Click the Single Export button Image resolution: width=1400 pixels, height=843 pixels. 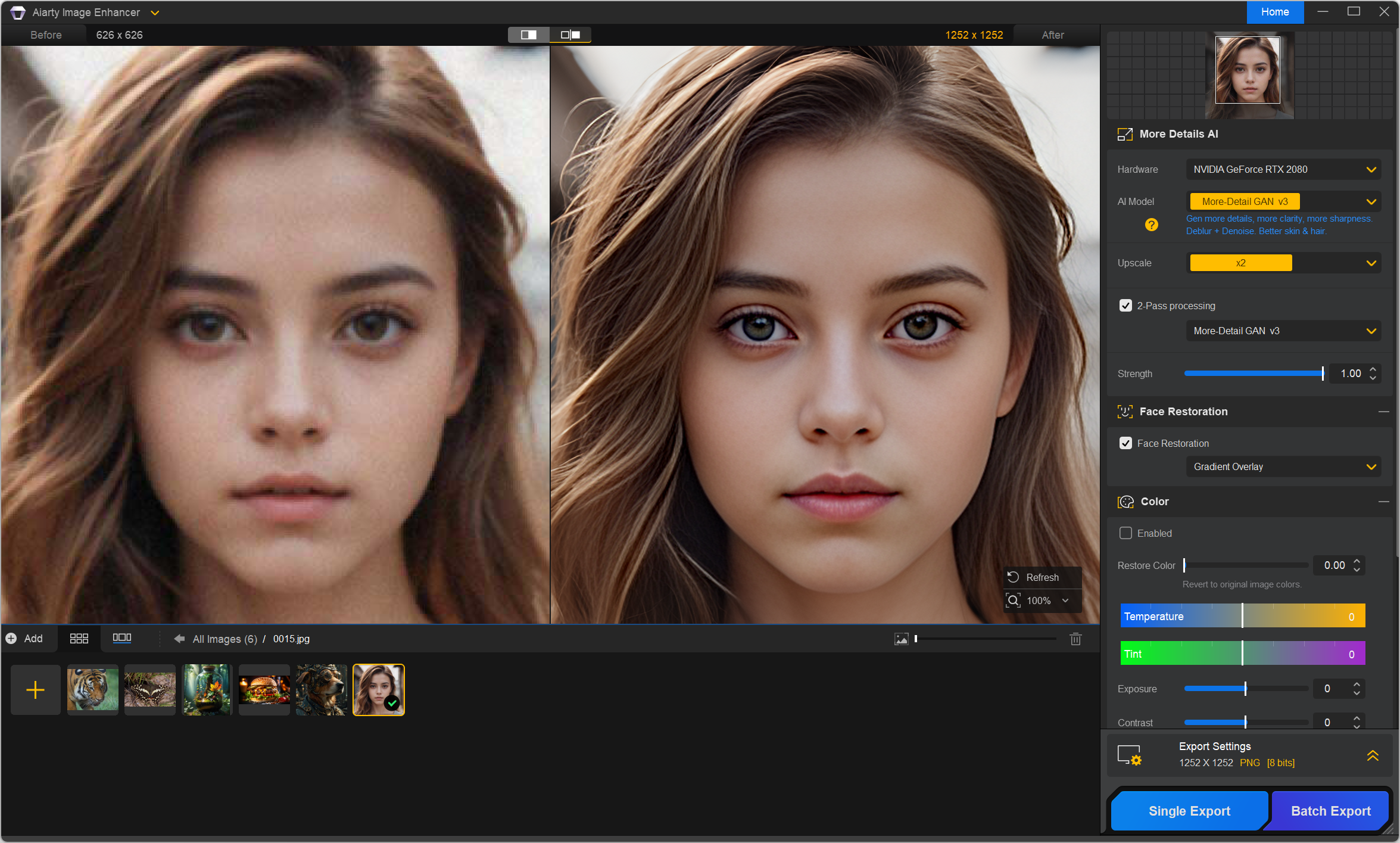1189,811
